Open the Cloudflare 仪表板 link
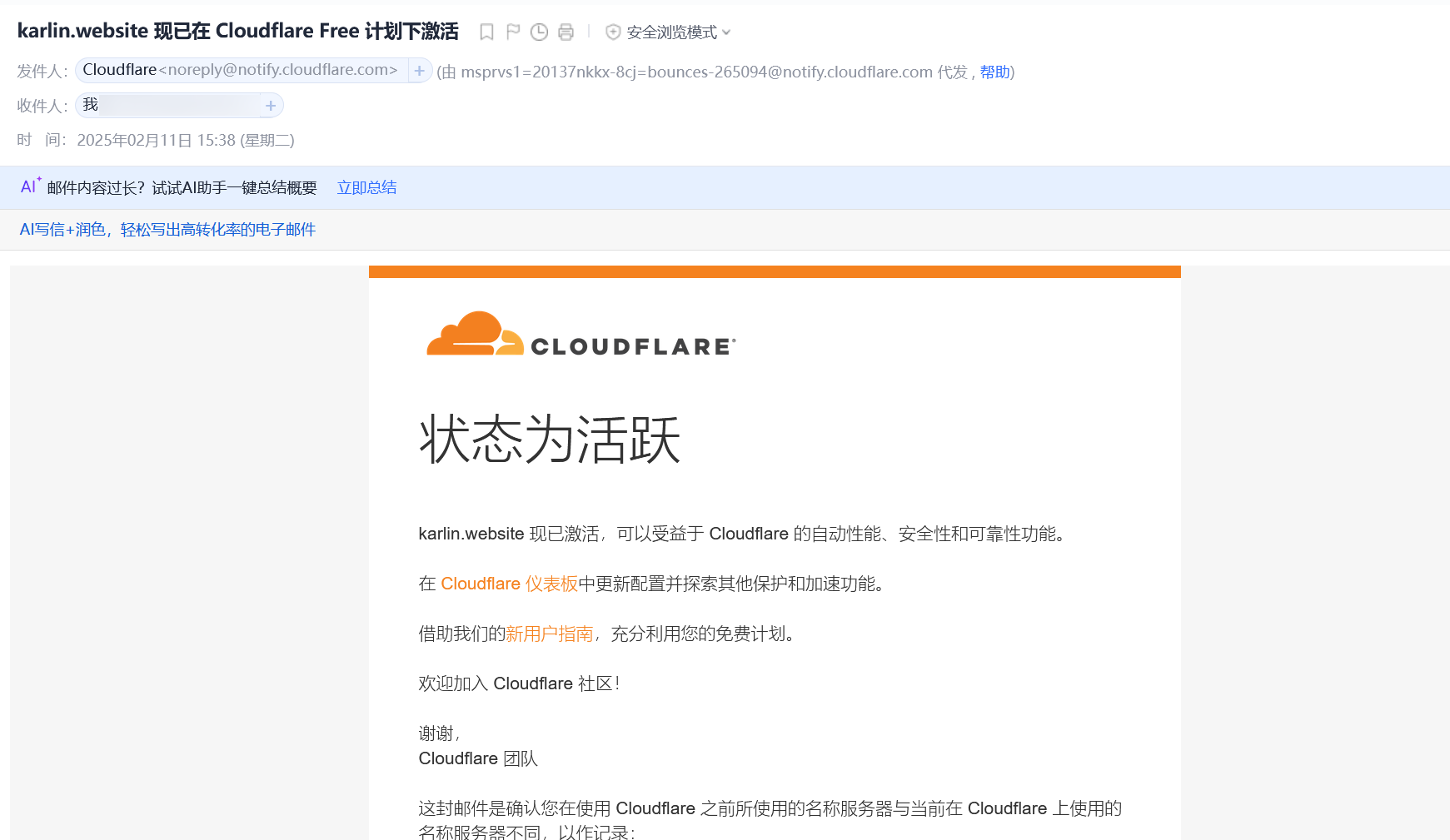The width and height of the screenshot is (1450, 840). (x=509, y=584)
